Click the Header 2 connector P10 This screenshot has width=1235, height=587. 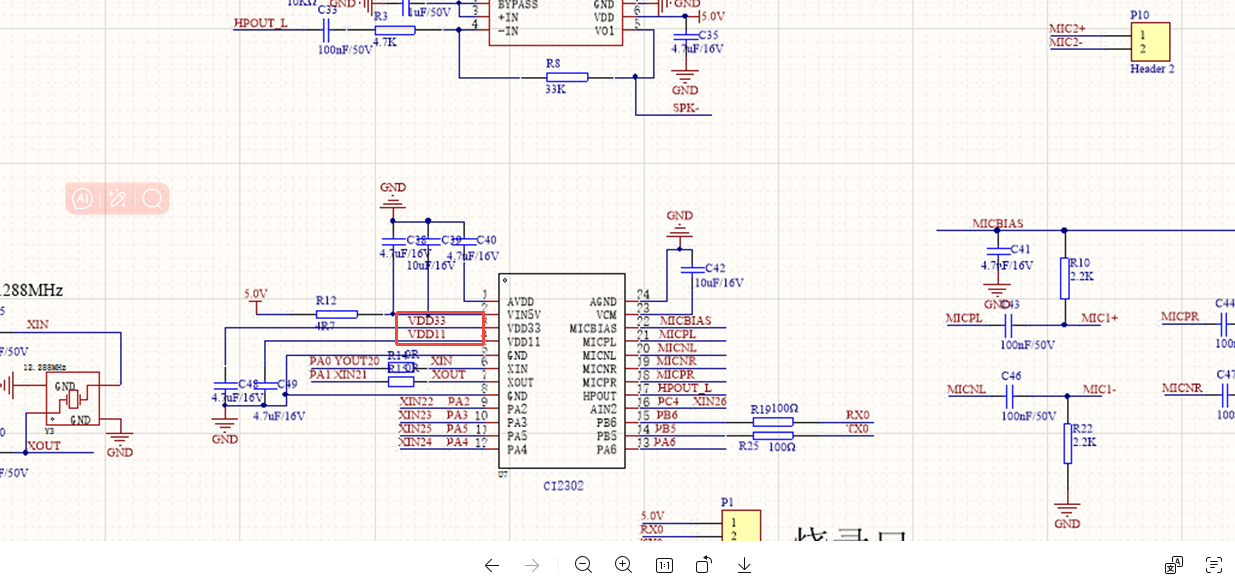[x=1150, y=42]
